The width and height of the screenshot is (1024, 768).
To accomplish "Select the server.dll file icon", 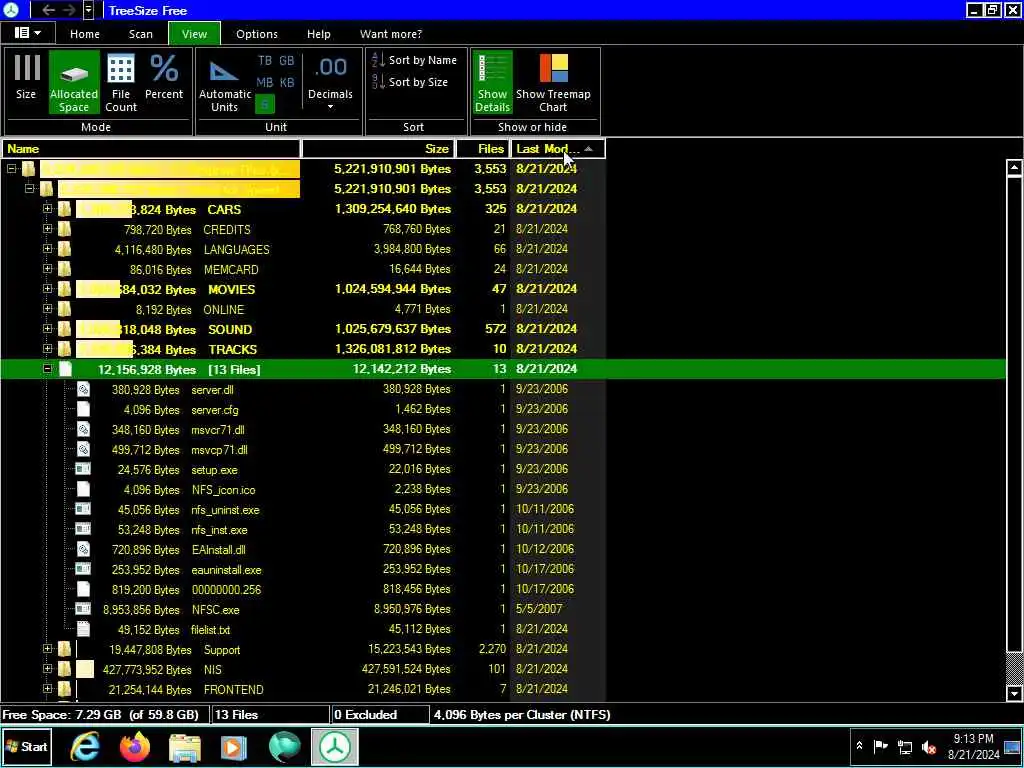I will 83,389.
